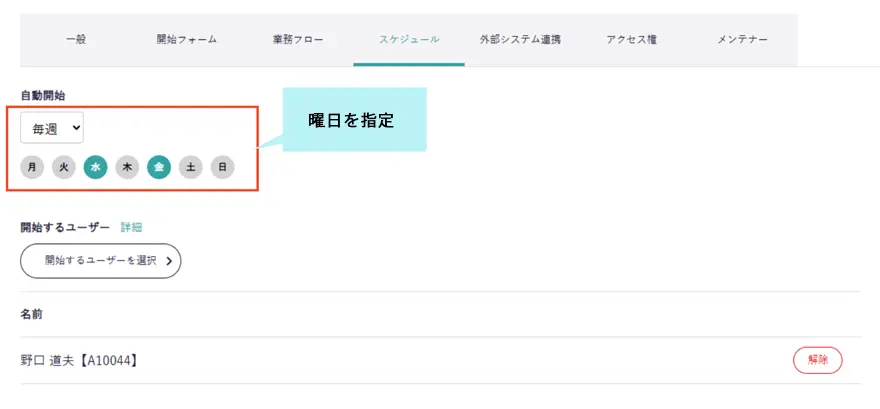Switch to the アクセス権 tab
The height and width of the screenshot is (409, 880).
tap(631, 40)
